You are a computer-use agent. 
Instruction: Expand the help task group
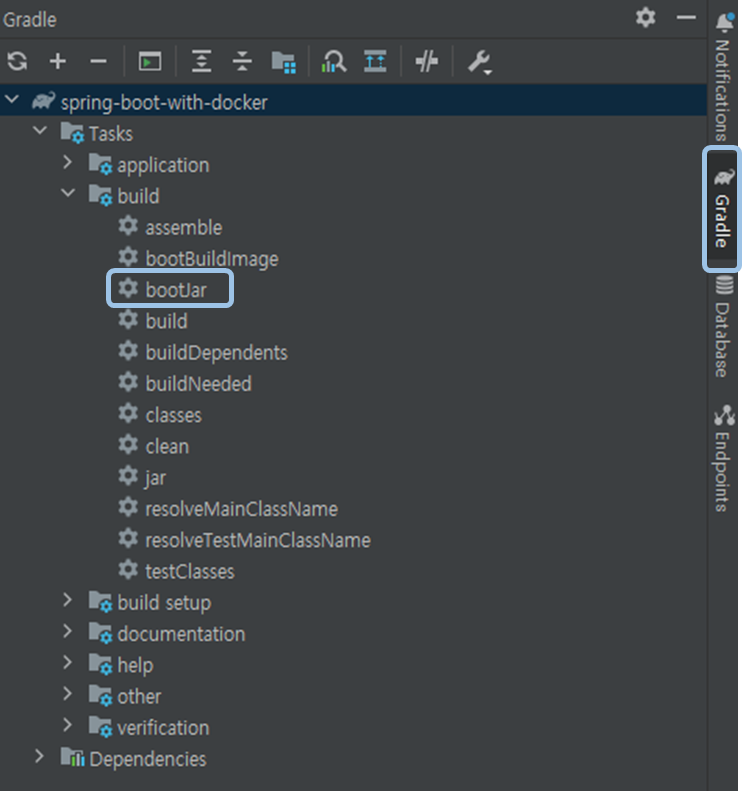pos(68,662)
